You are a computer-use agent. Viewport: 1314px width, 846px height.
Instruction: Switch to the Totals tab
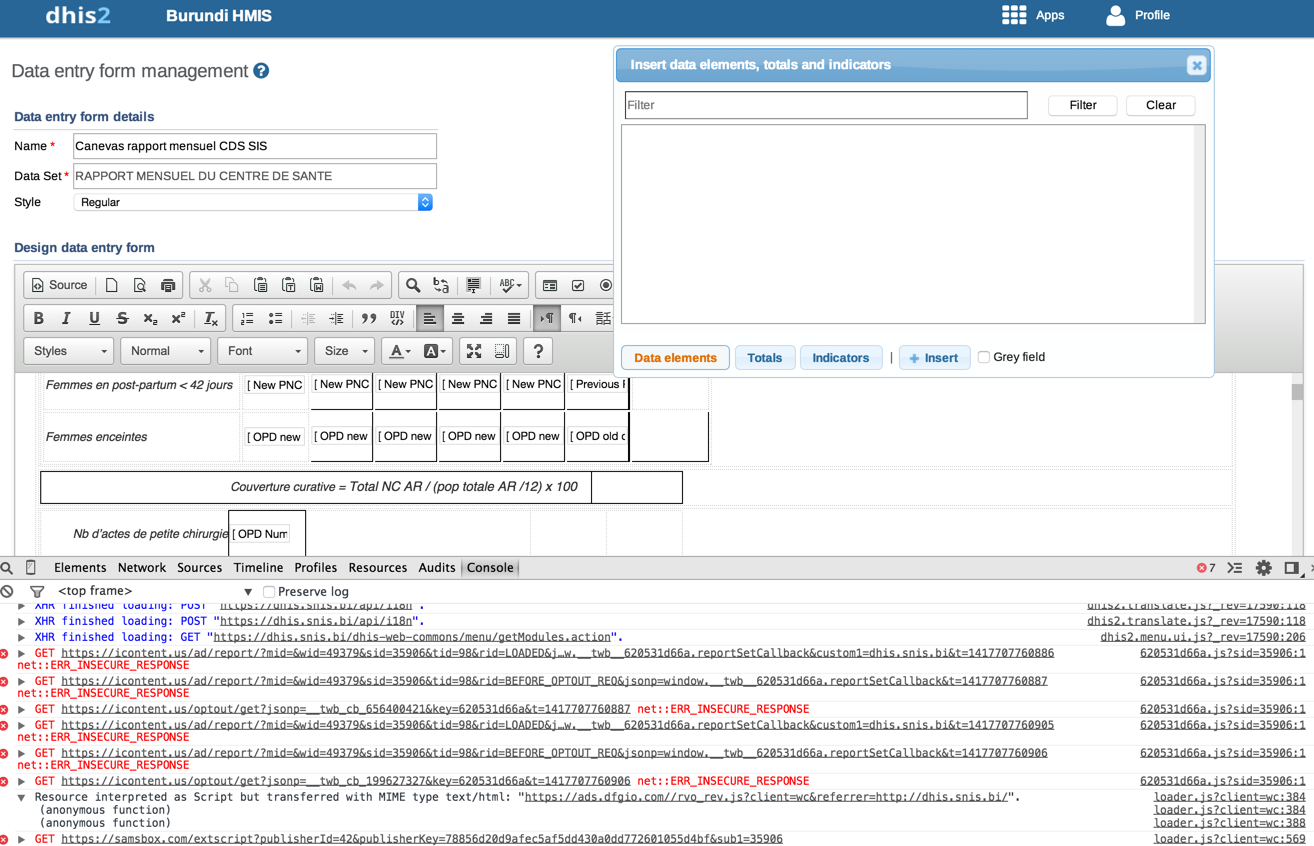(764, 358)
